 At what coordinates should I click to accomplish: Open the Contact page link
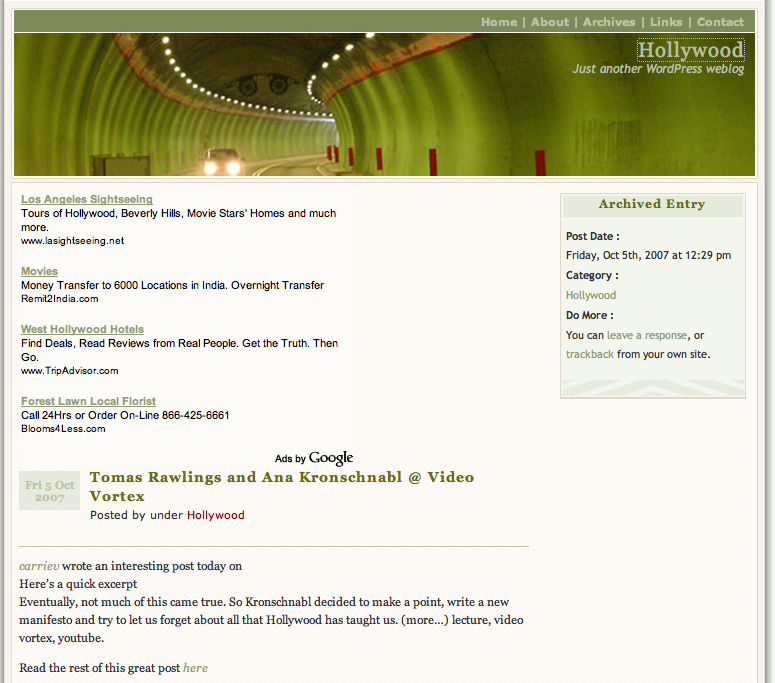(720, 22)
